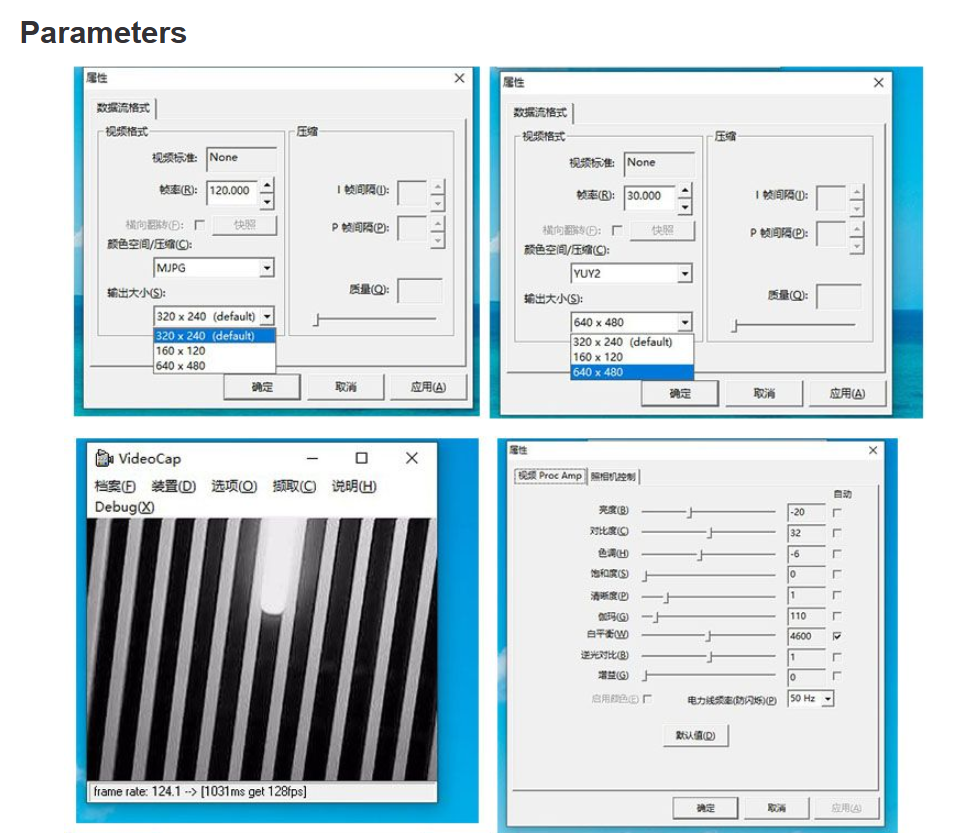The image size is (953, 833).
Task: Click the 默认值(D) default values button
Action: [x=695, y=735]
